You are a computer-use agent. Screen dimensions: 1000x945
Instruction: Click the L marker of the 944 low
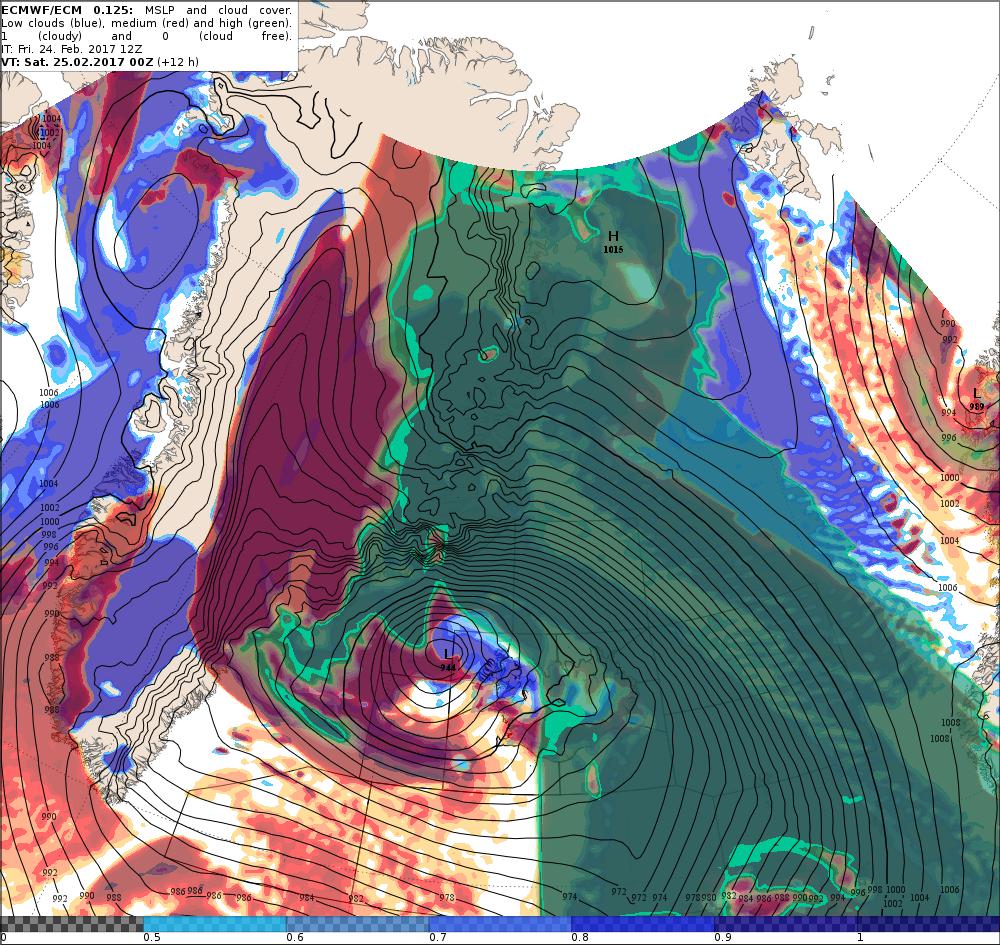[x=448, y=653]
